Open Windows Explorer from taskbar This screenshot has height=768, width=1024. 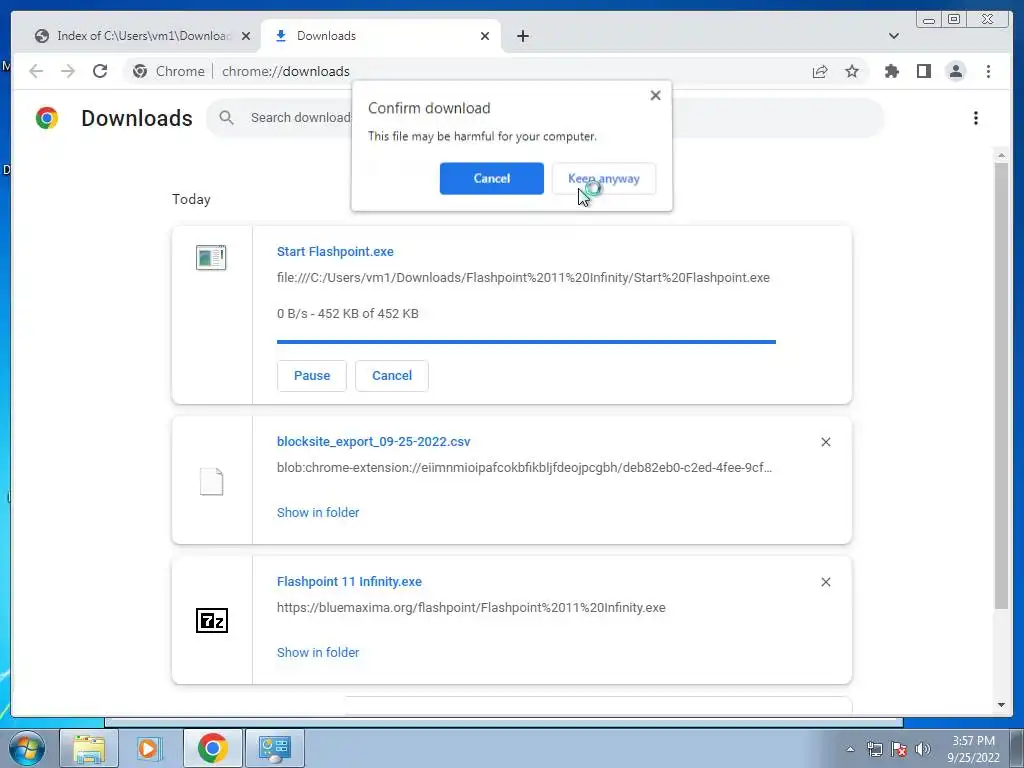click(89, 748)
